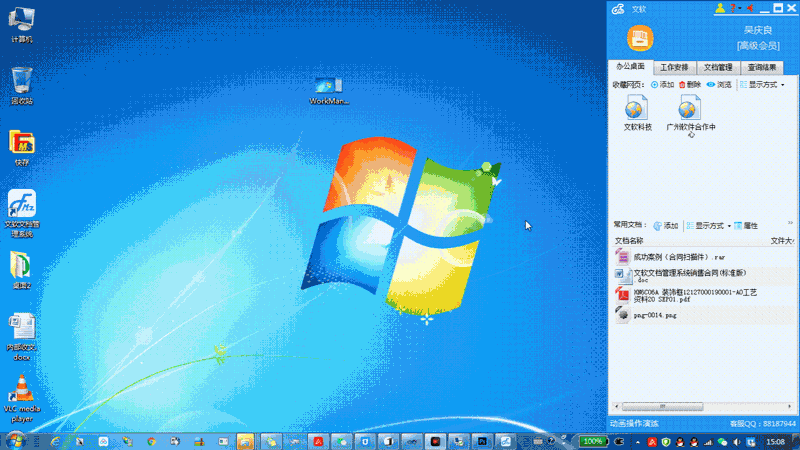Show hidden tray icons arrow

click(637, 442)
